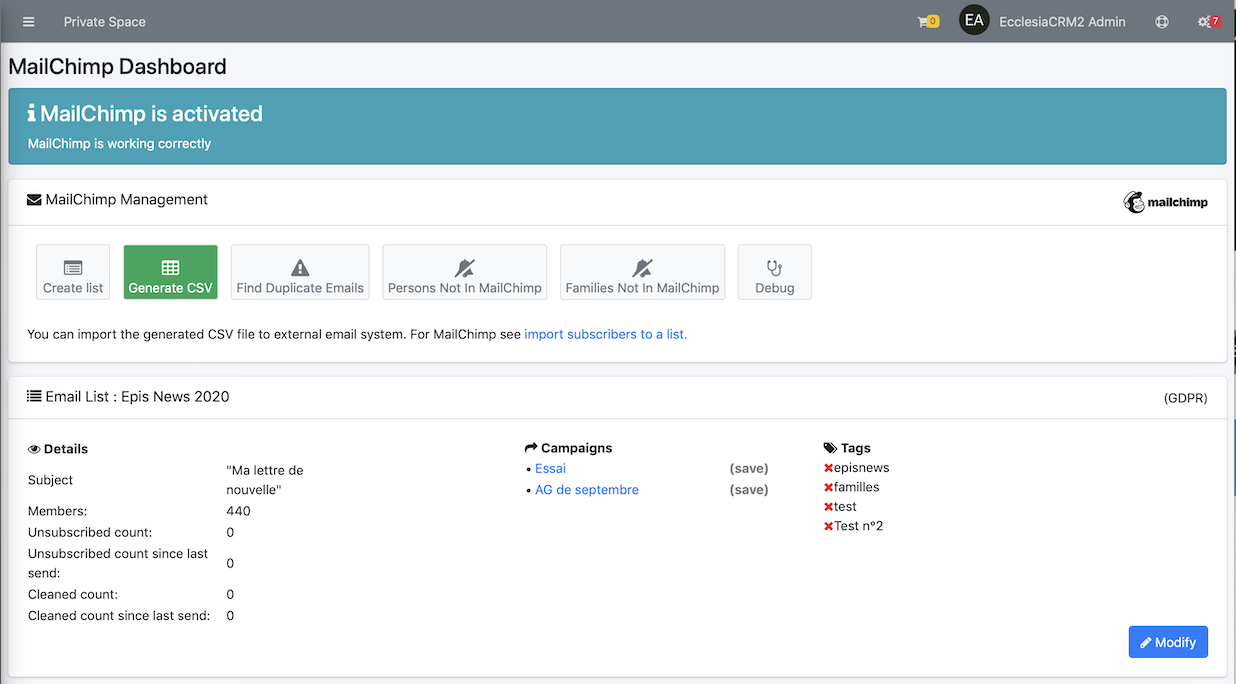The width and height of the screenshot is (1236, 684).
Task: Open the globe support icon
Action: (1162, 22)
